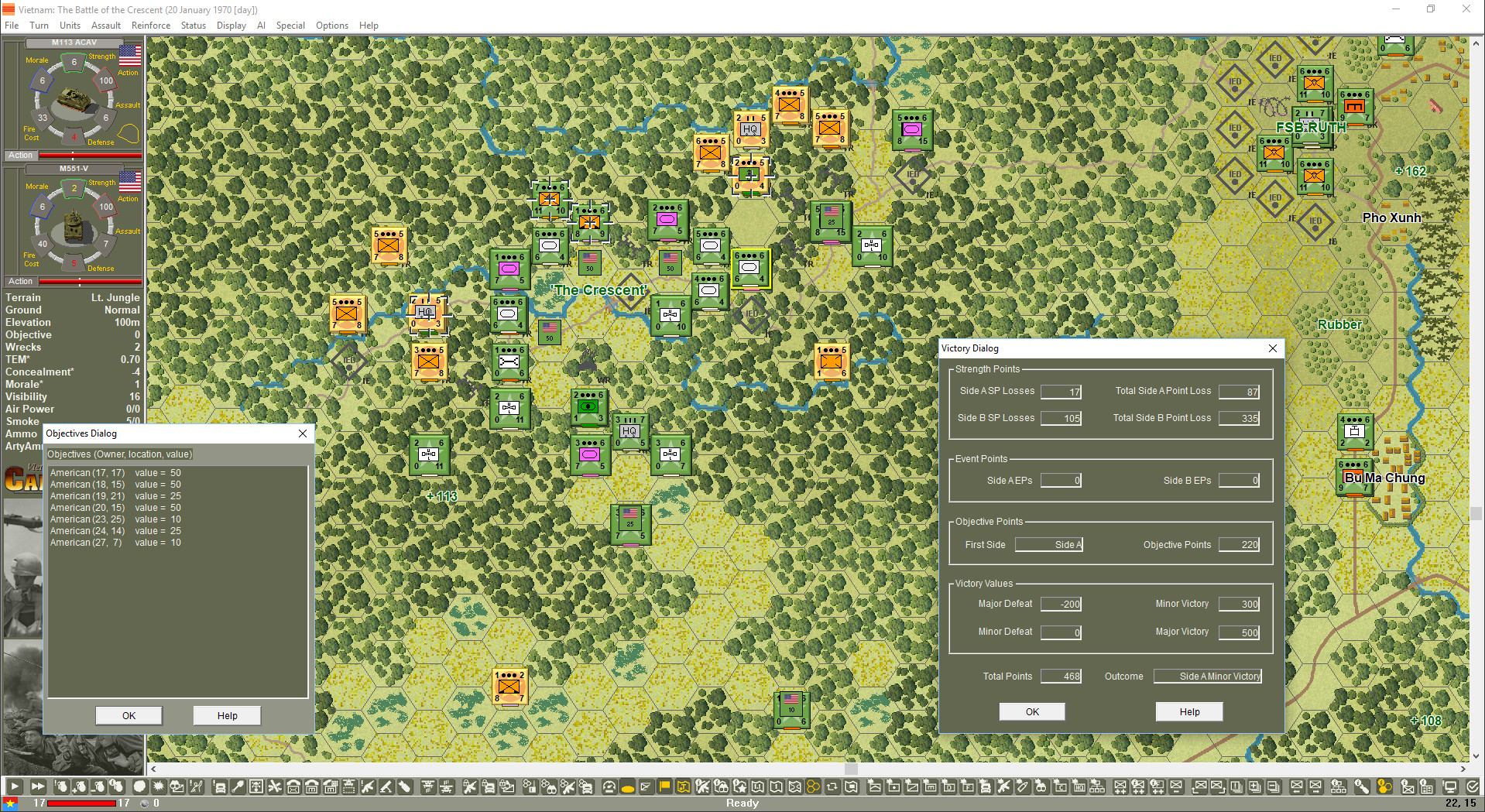Click the swap arrows rotate icon
1485x812 pixels.
pyautogui.click(x=832, y=786)
